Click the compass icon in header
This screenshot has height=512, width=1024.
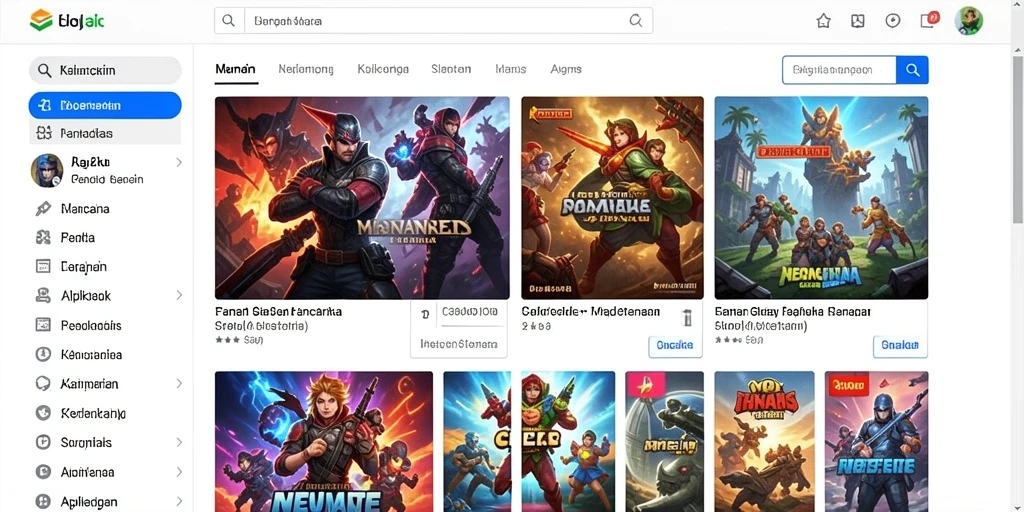[893, 21]
